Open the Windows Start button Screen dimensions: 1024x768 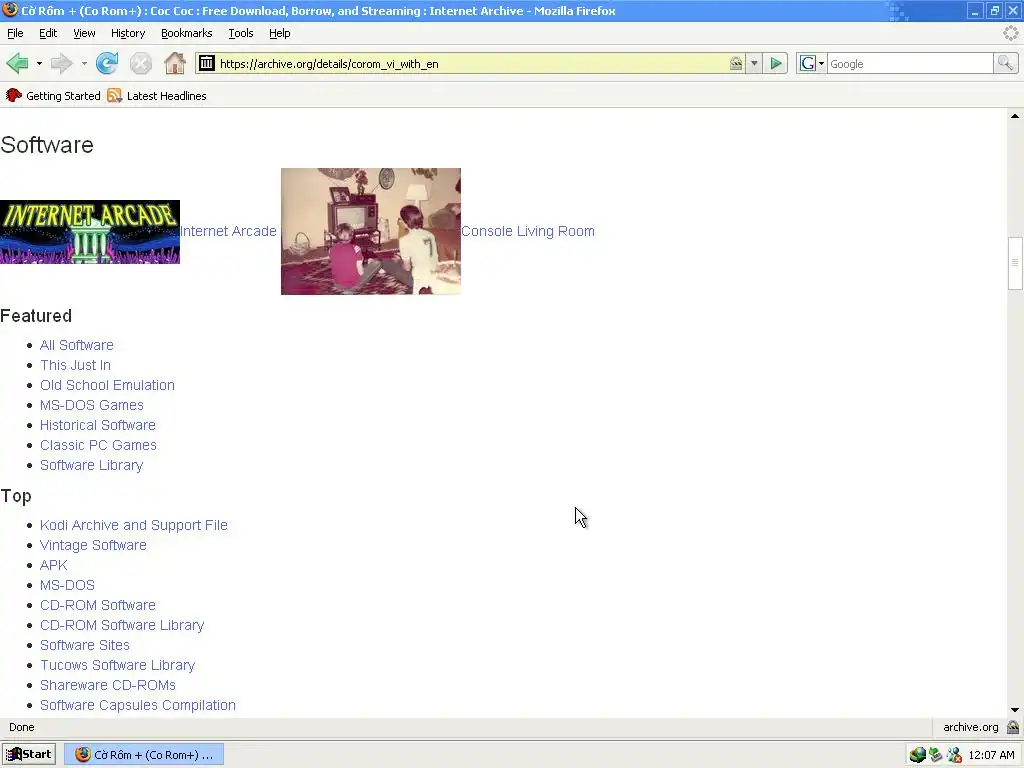coord(29,754)
